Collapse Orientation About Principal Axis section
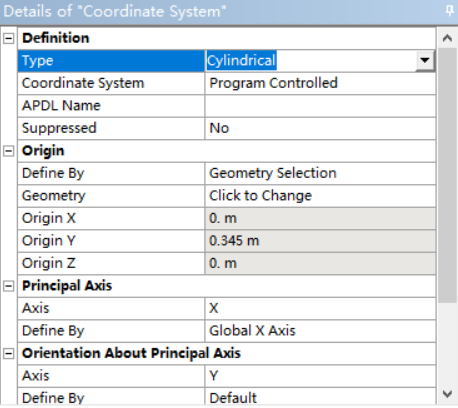 point(9,353)
